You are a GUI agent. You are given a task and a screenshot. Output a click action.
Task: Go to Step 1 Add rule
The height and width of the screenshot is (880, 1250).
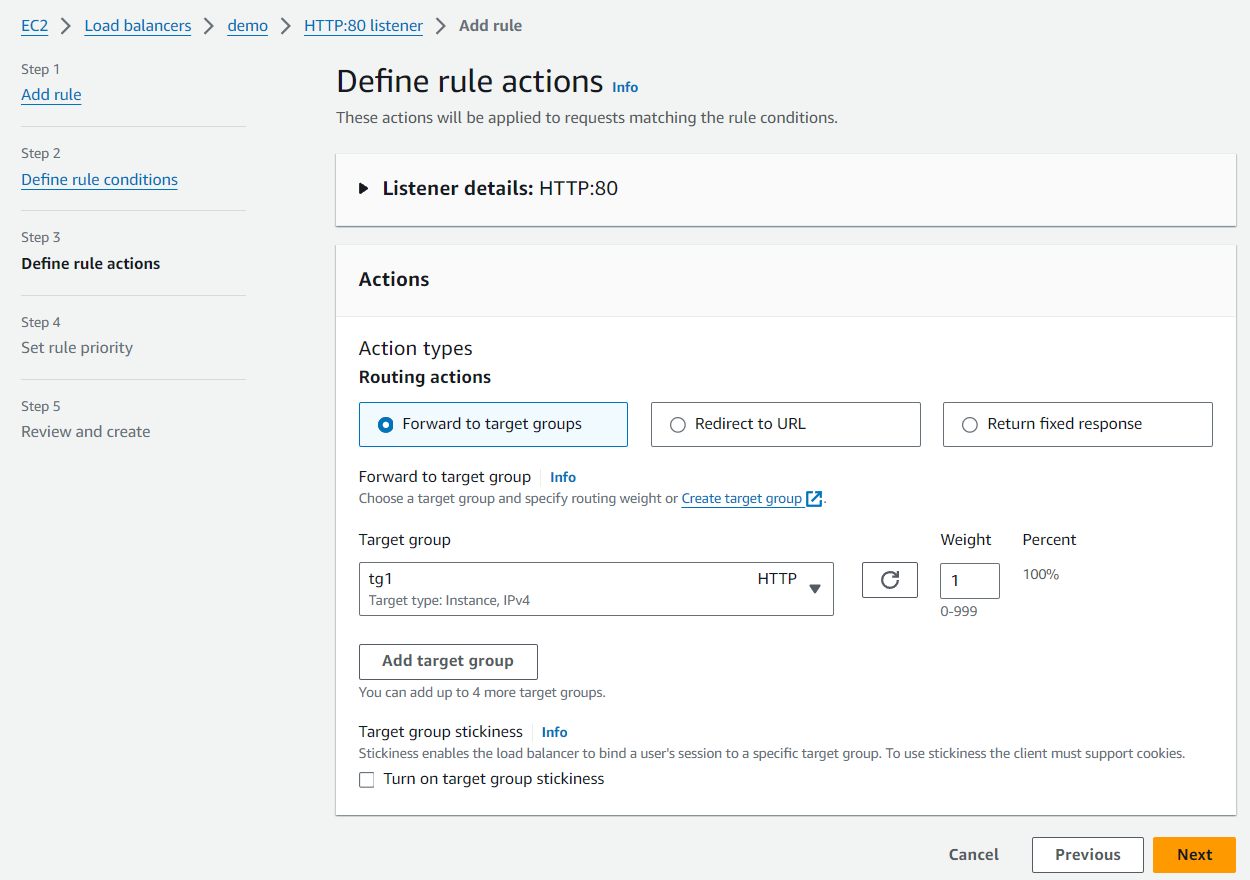[51, 94]
